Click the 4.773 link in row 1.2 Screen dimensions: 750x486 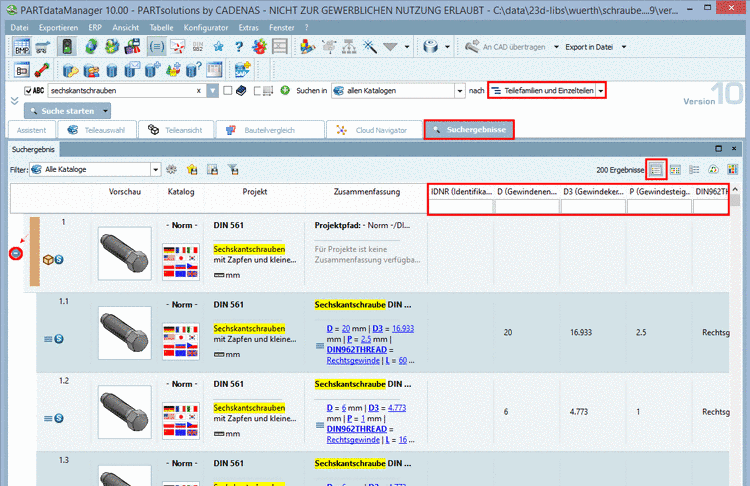[397, 408]
